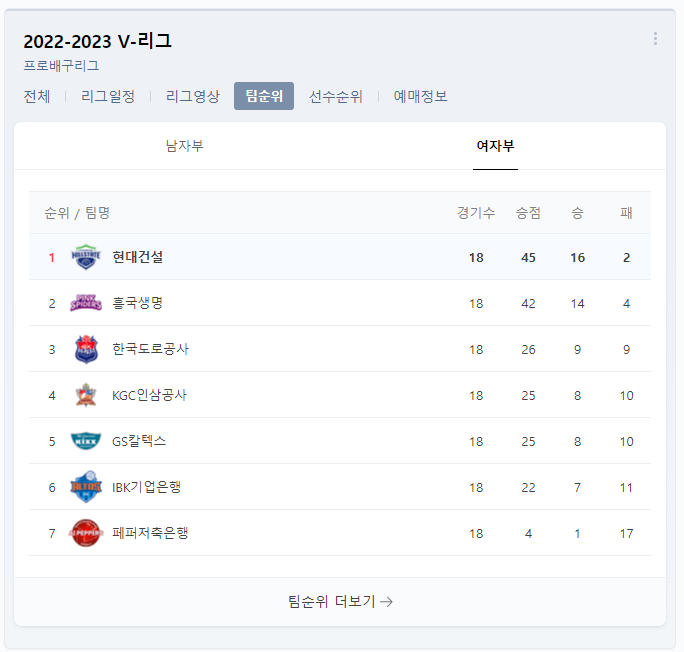Open the 리그영상 tab

point(192,96)
